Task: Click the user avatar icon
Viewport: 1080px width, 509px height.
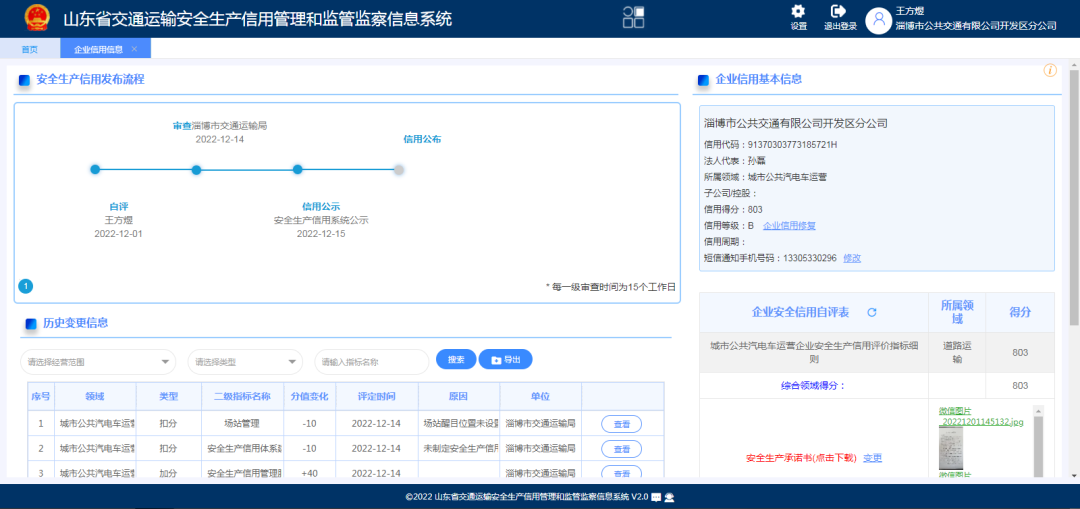Action: tap(878, 19)
